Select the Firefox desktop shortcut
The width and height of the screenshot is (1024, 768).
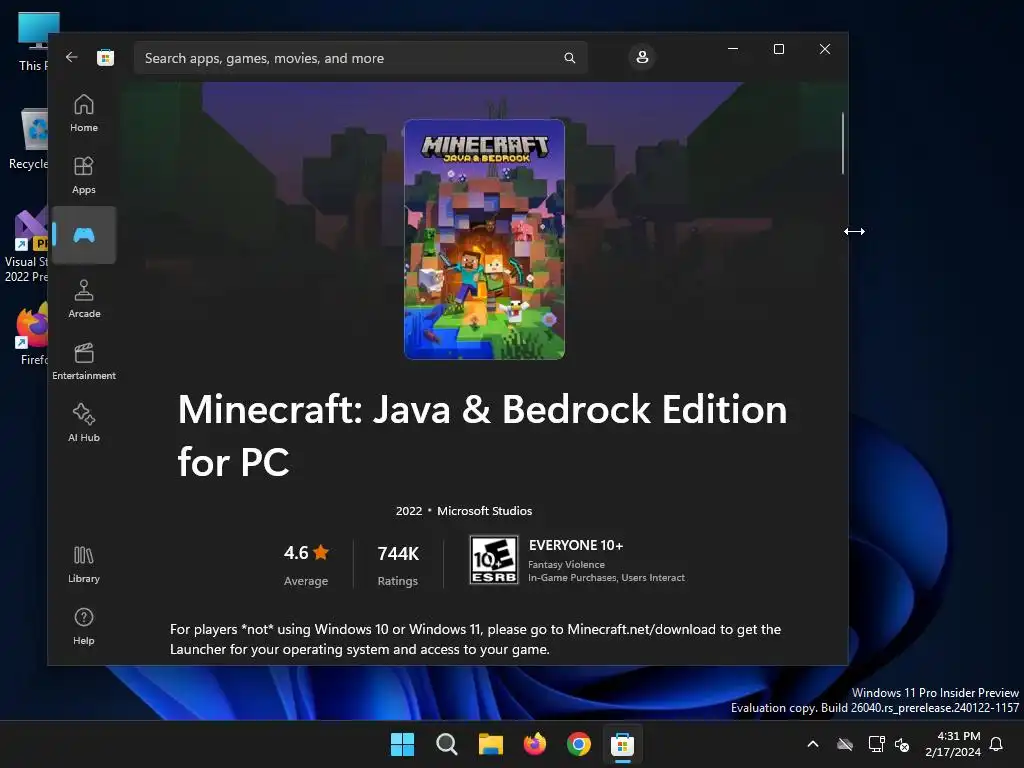click(33, 333)
